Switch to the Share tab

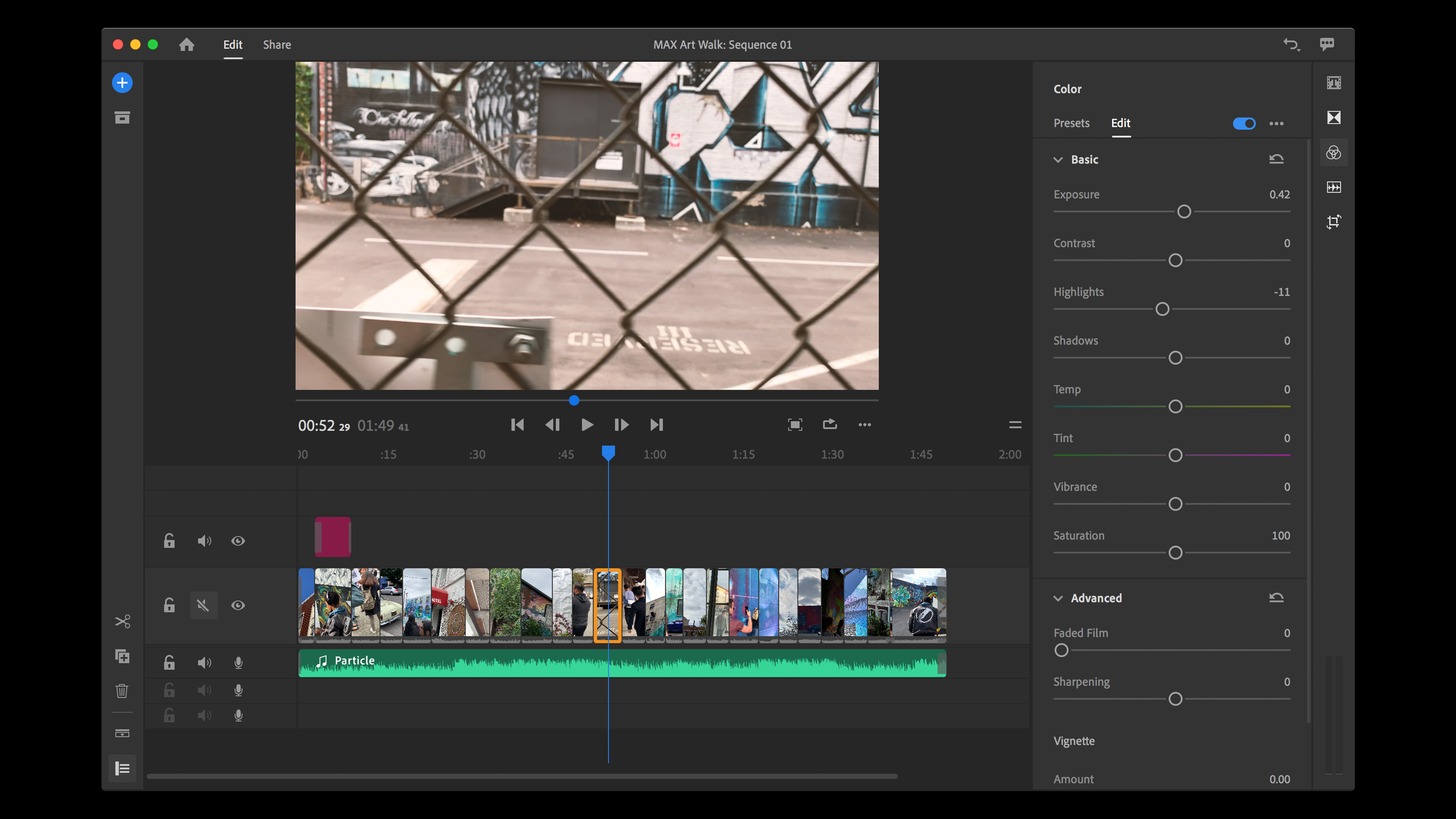pos(277,45)
